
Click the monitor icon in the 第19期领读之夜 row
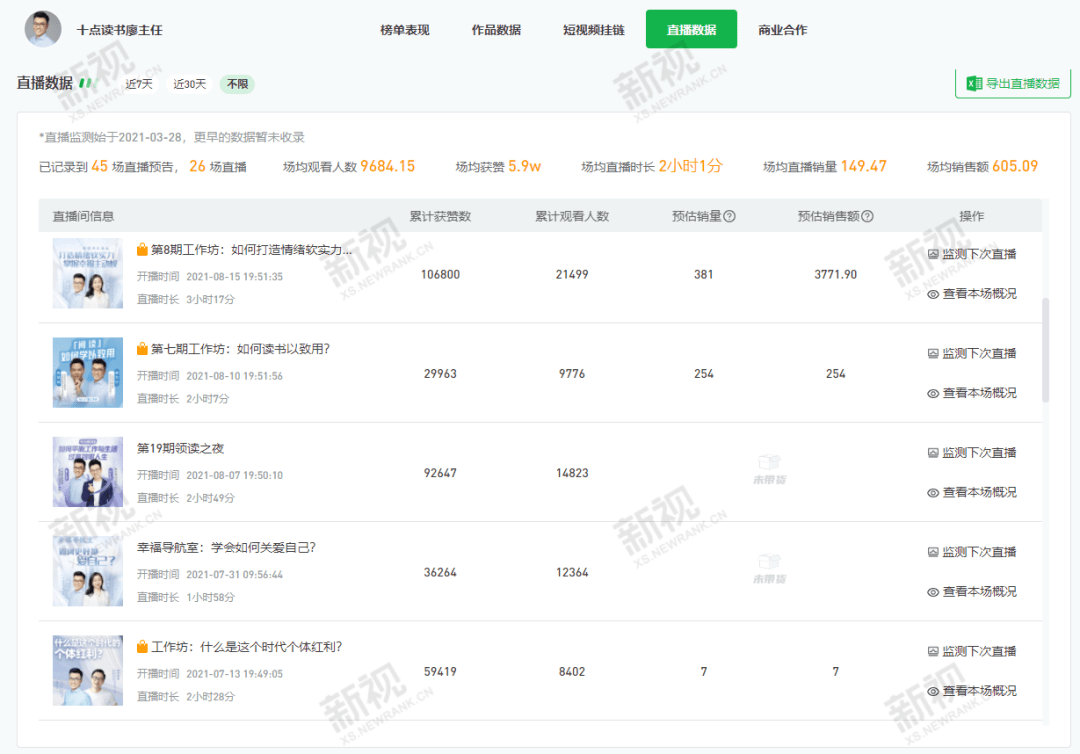(933, 452)
